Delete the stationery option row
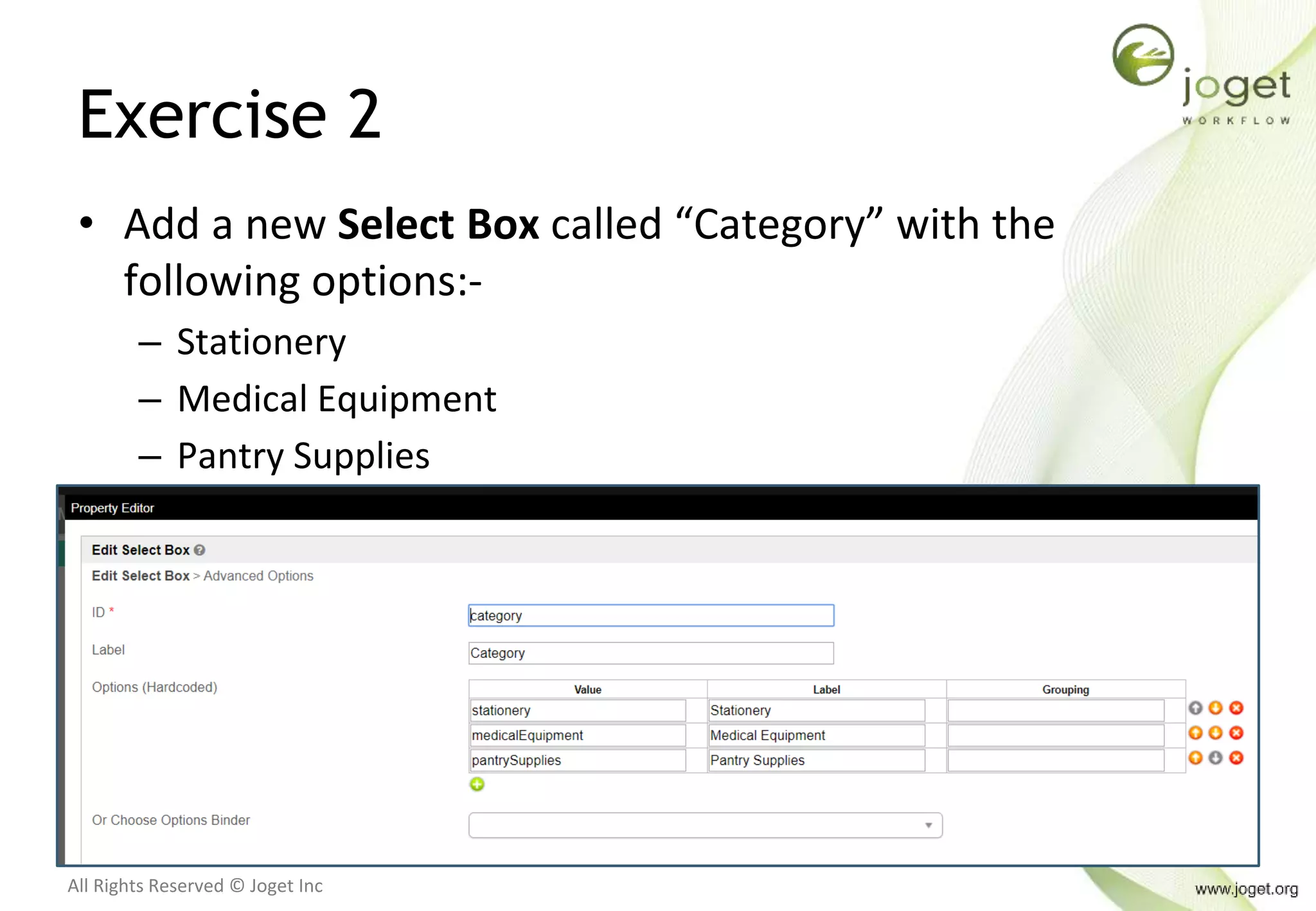Screen dimensions: 1316x911 click(x=1236, y=708)
